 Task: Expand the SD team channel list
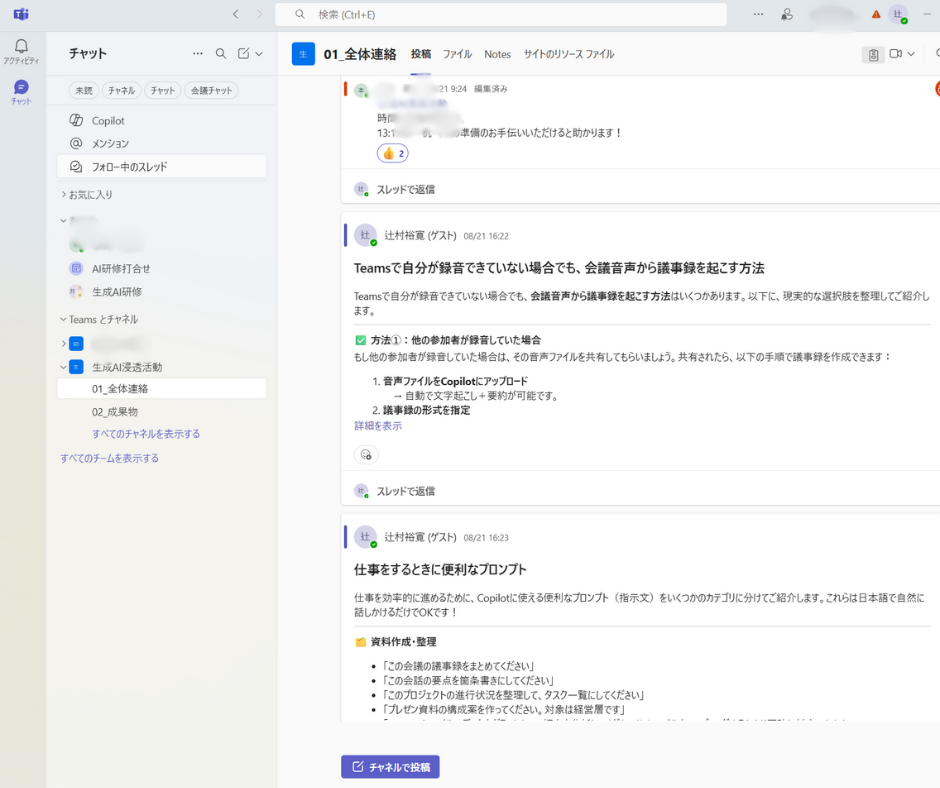point(64,344)
